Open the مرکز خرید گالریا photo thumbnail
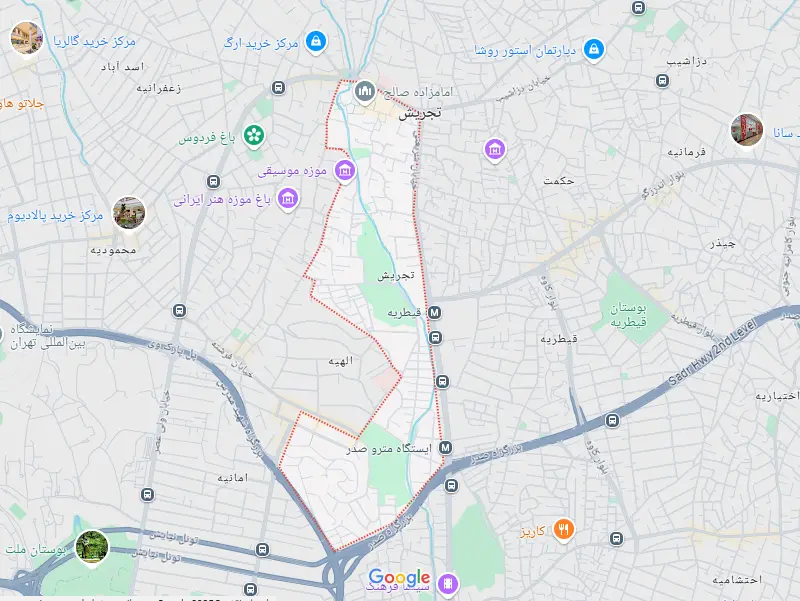800x601 pixels. 27,38
